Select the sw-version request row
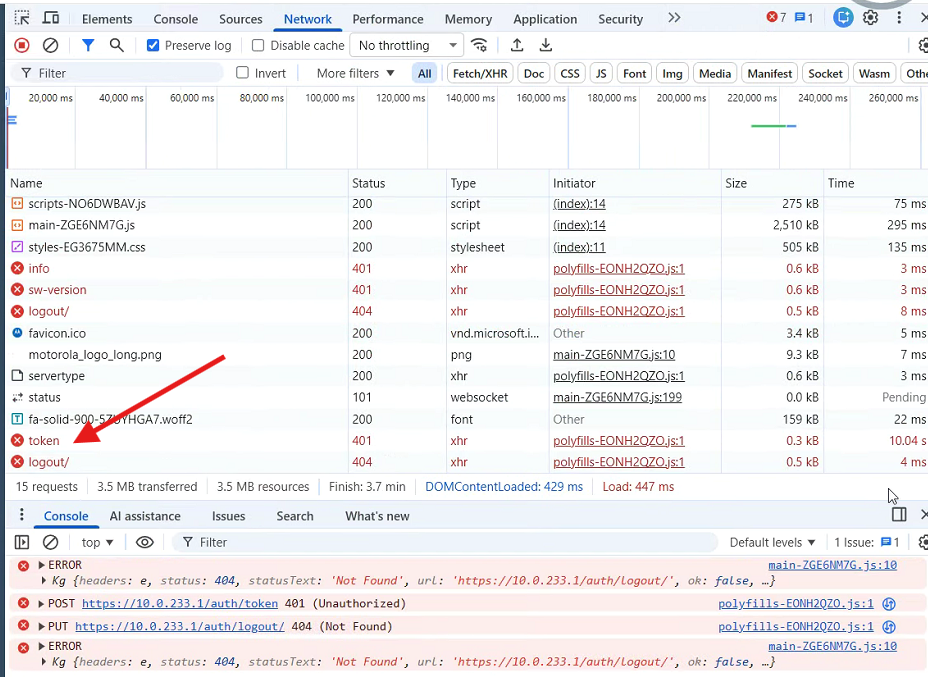This screenshot has width=928, height=677. (x=466, y=290)
